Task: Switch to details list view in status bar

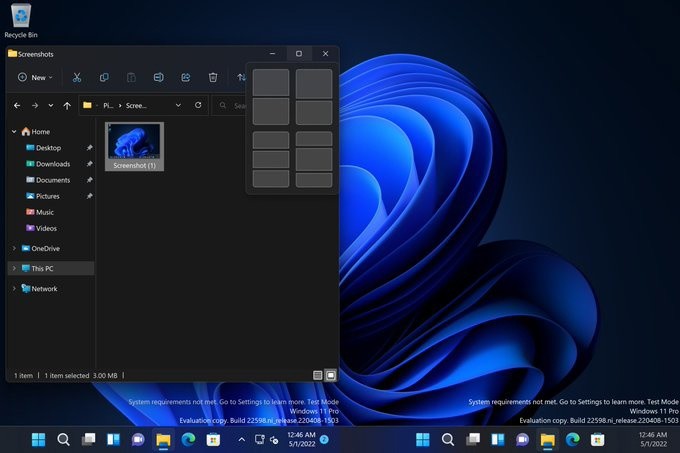Action: 318,375
